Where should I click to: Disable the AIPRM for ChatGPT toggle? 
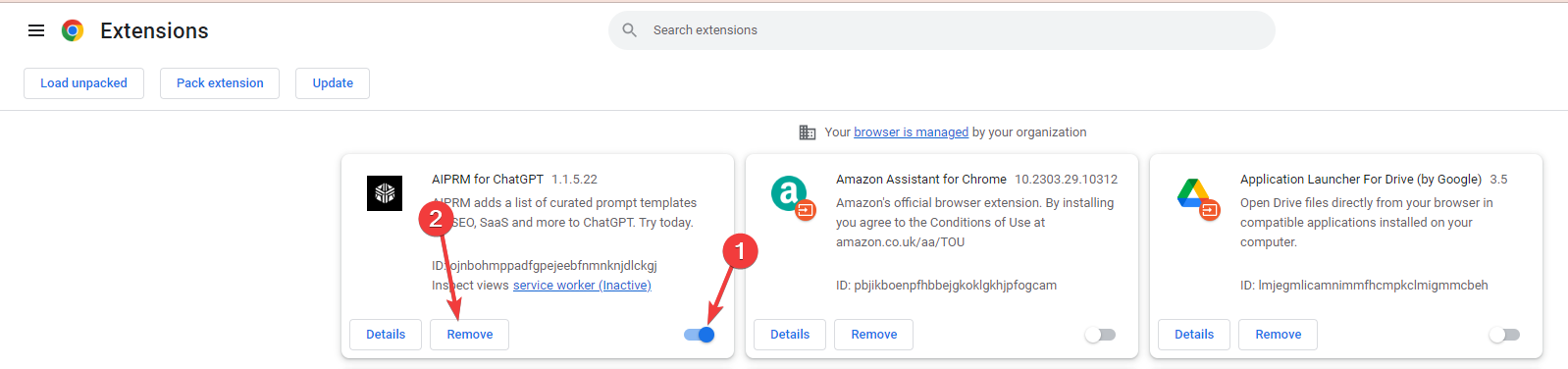700,335
